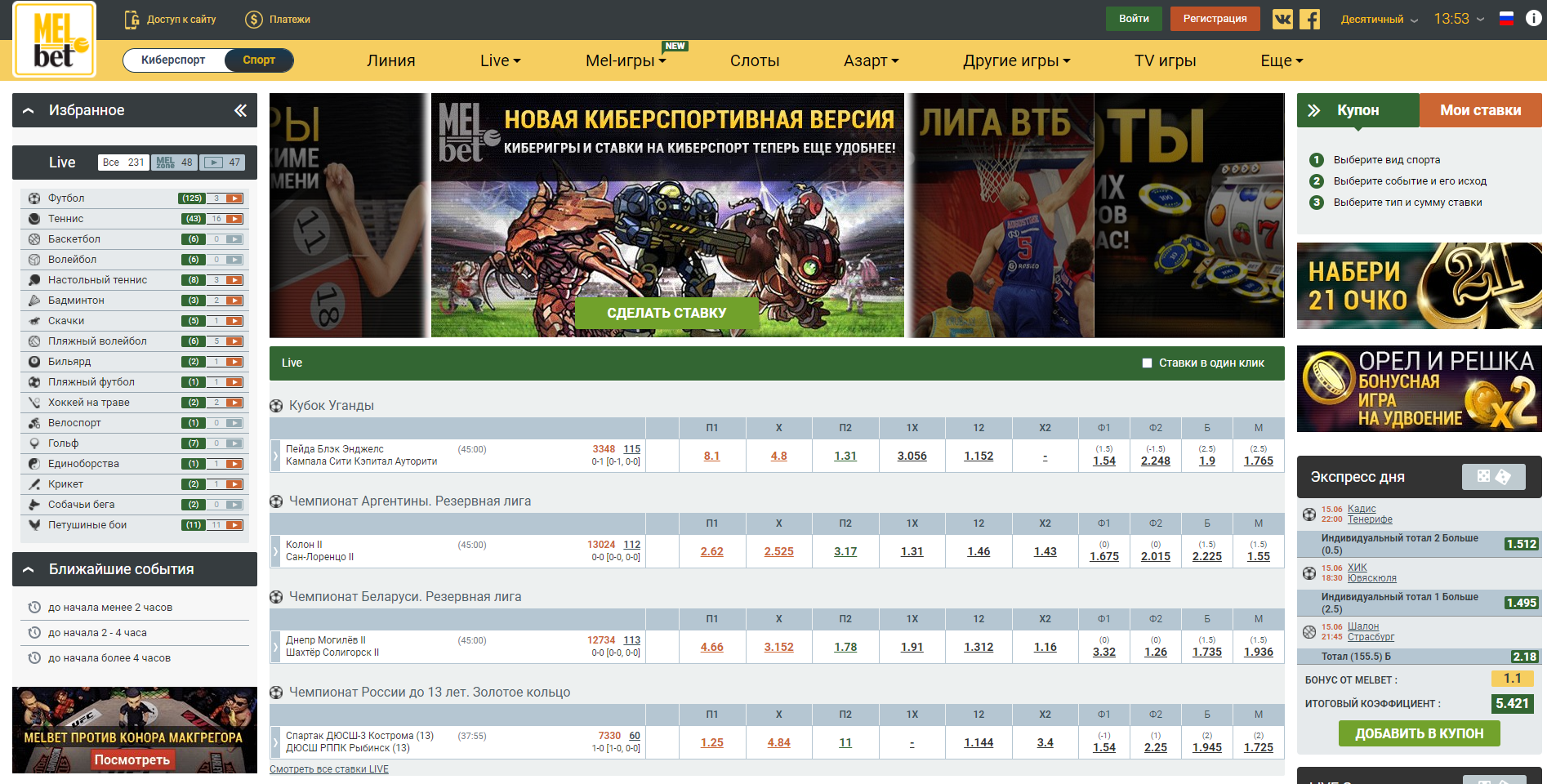Click the СДЕЛАТЬ СТАВКУ banner button
The width and height of the screenshot is (1547, 784).
pos(667,313)
